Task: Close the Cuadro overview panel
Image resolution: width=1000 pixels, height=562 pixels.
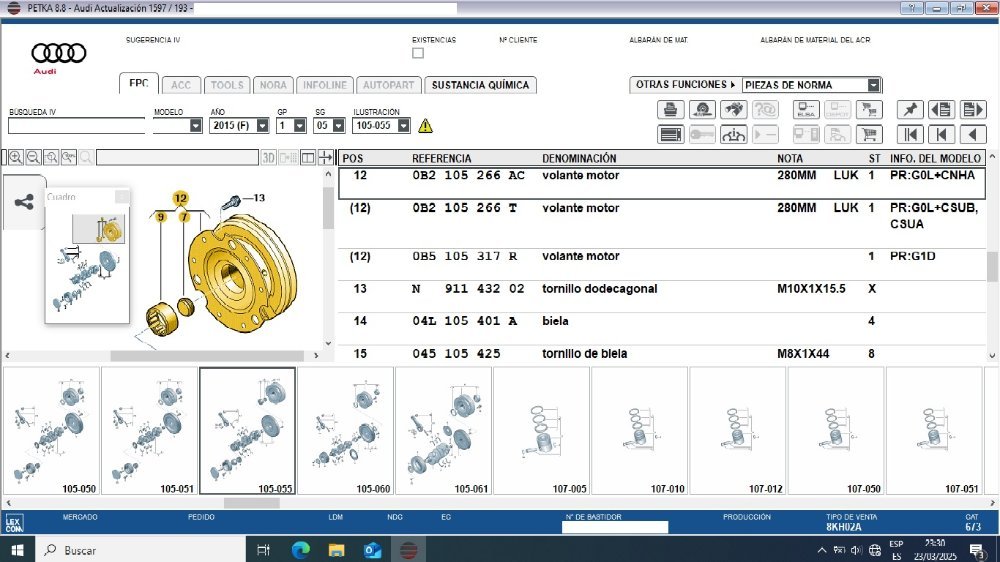Action: click(x=122, y=196)
